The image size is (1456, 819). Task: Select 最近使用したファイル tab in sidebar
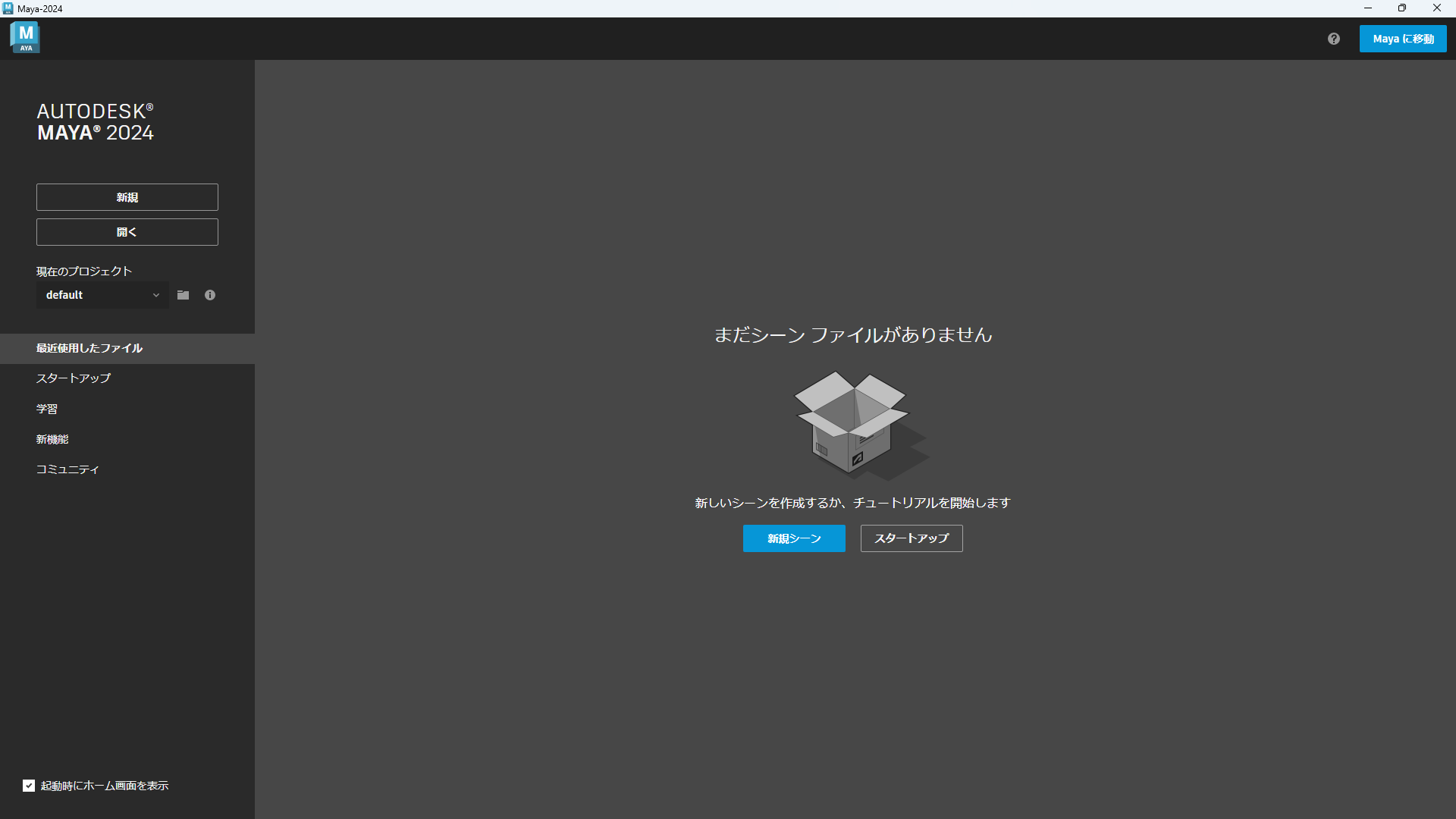[89, 348]
